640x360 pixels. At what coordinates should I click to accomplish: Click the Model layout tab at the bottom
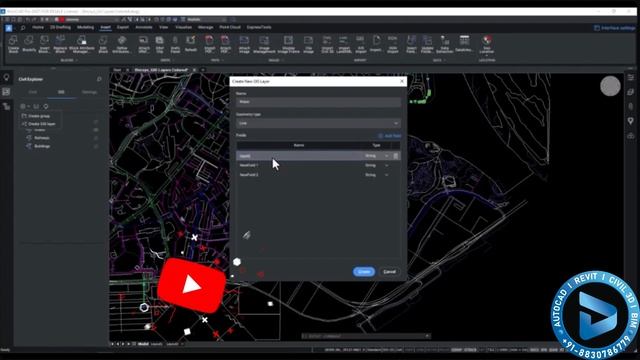coord(143,344)
